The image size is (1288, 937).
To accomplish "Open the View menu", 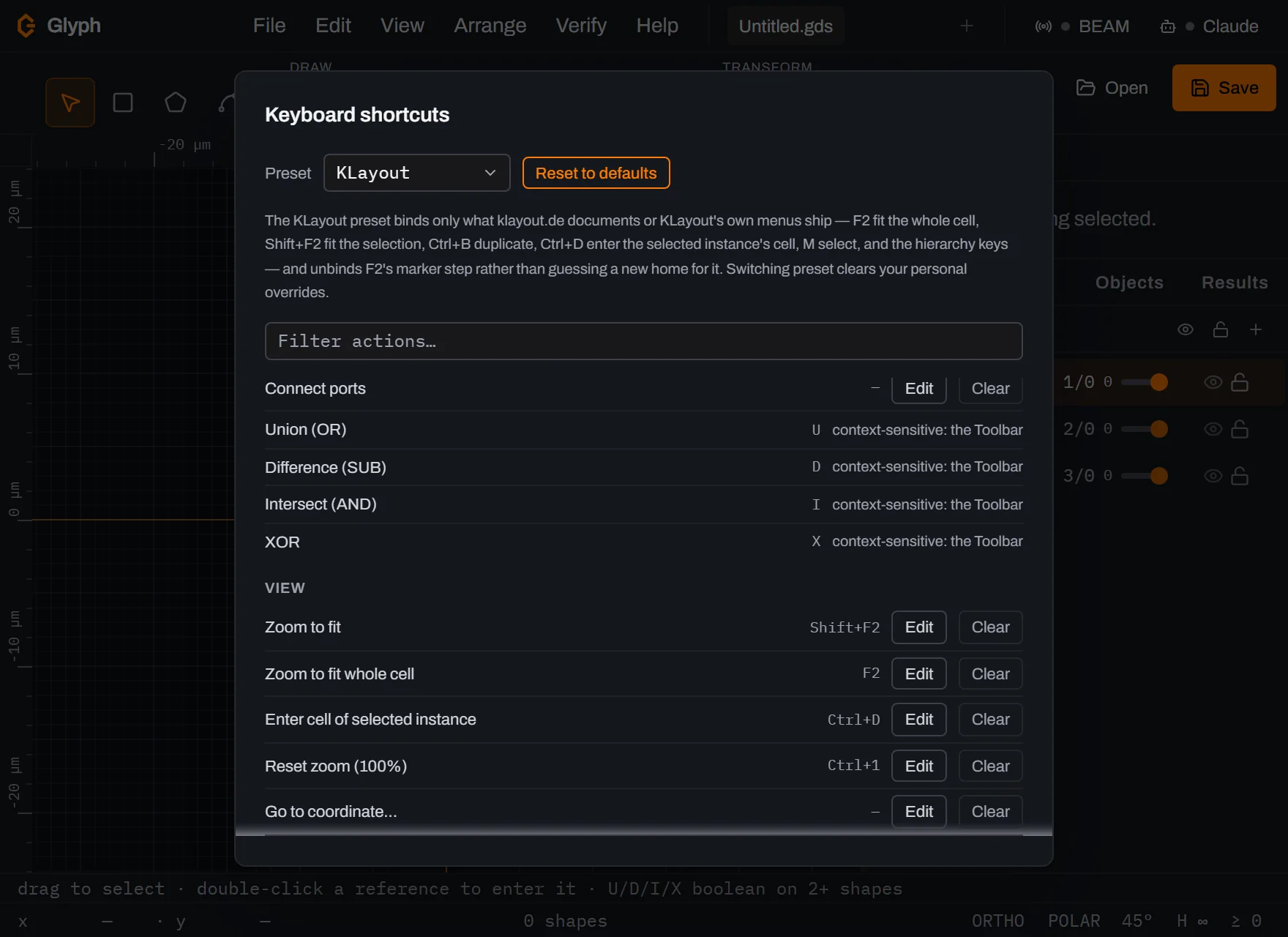I will click(402, 26).
